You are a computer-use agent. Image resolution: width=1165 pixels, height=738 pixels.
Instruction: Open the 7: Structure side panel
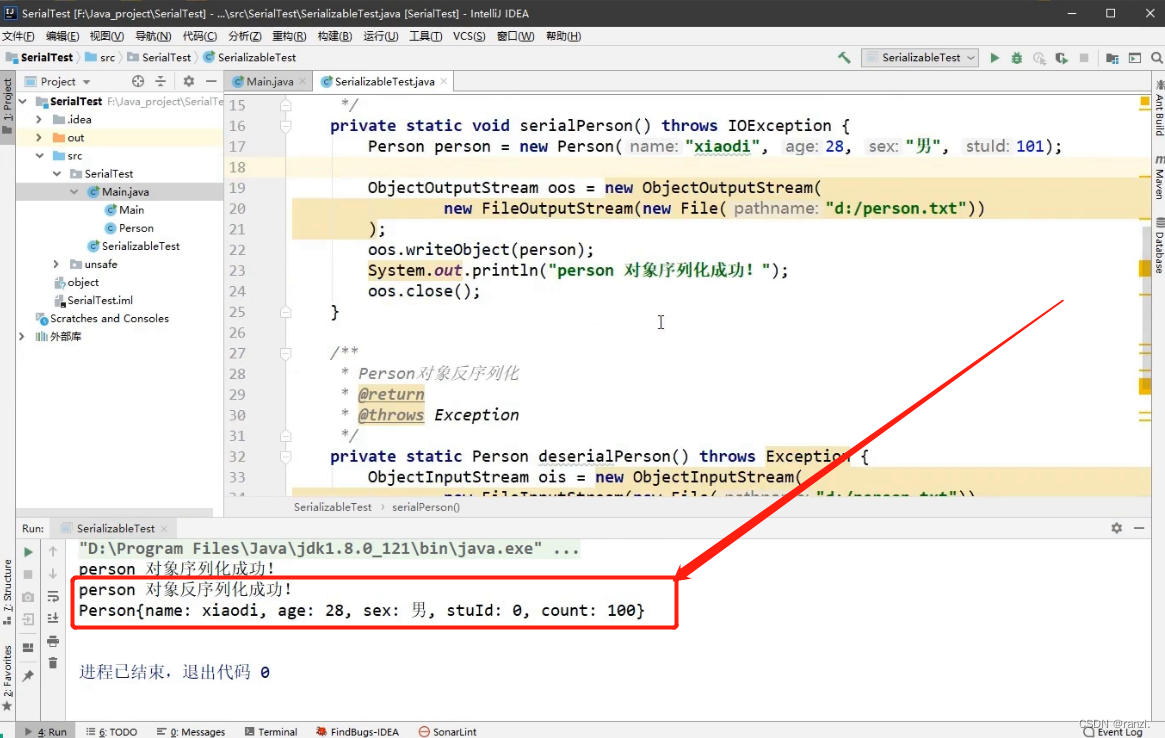coord(7,592)
